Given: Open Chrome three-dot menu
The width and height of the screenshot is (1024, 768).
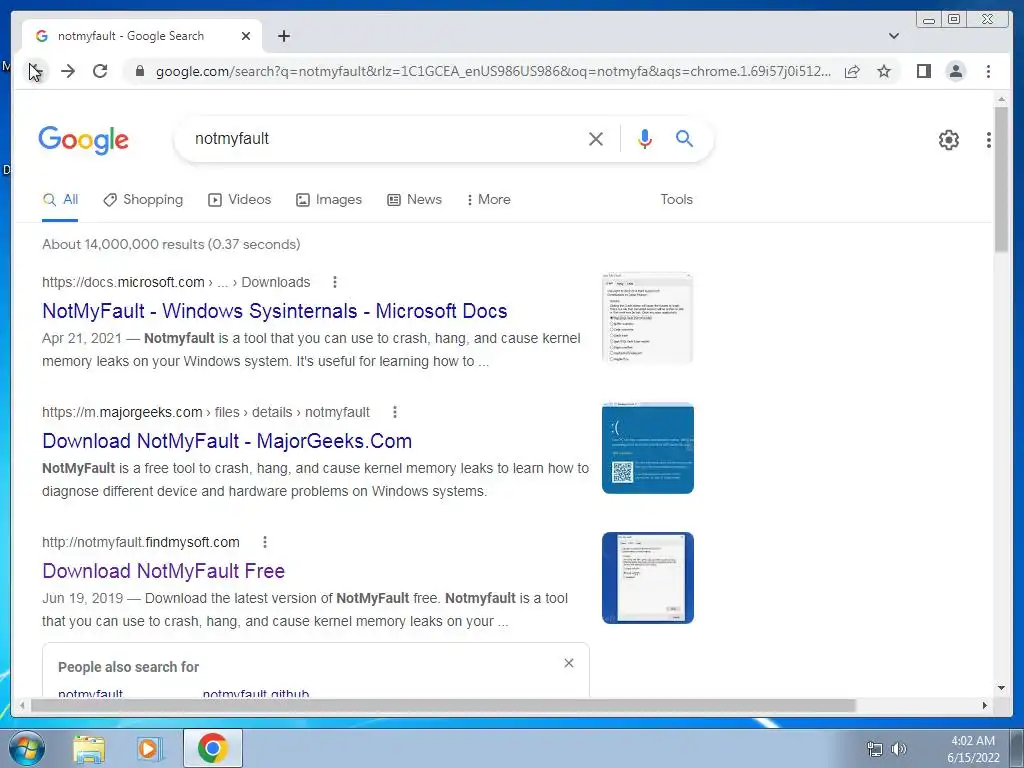Looking at the screenshot, I should click(988, 71).
